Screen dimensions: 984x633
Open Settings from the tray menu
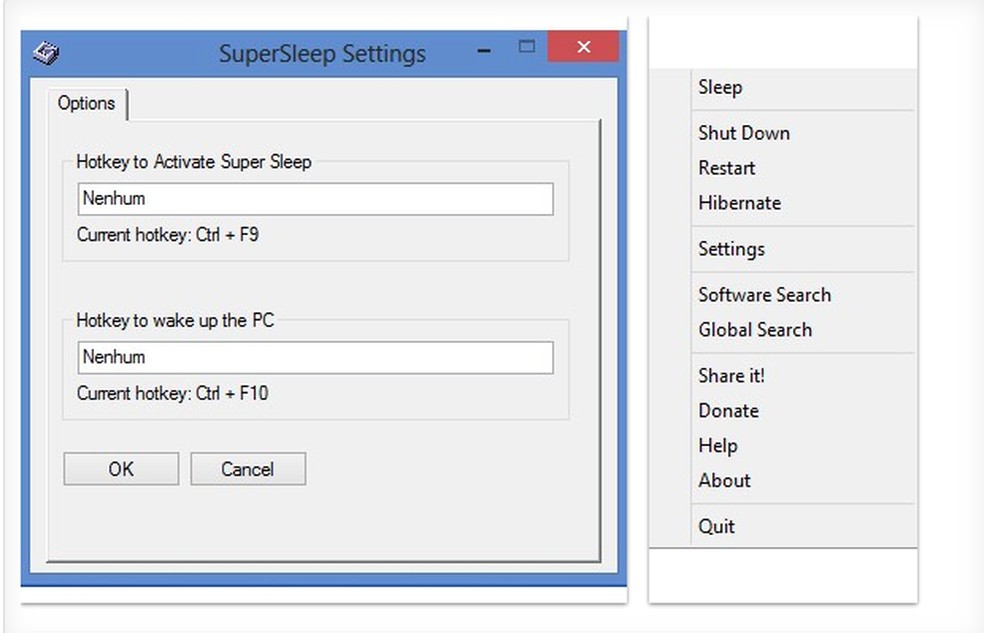click(x=731, y=249)
